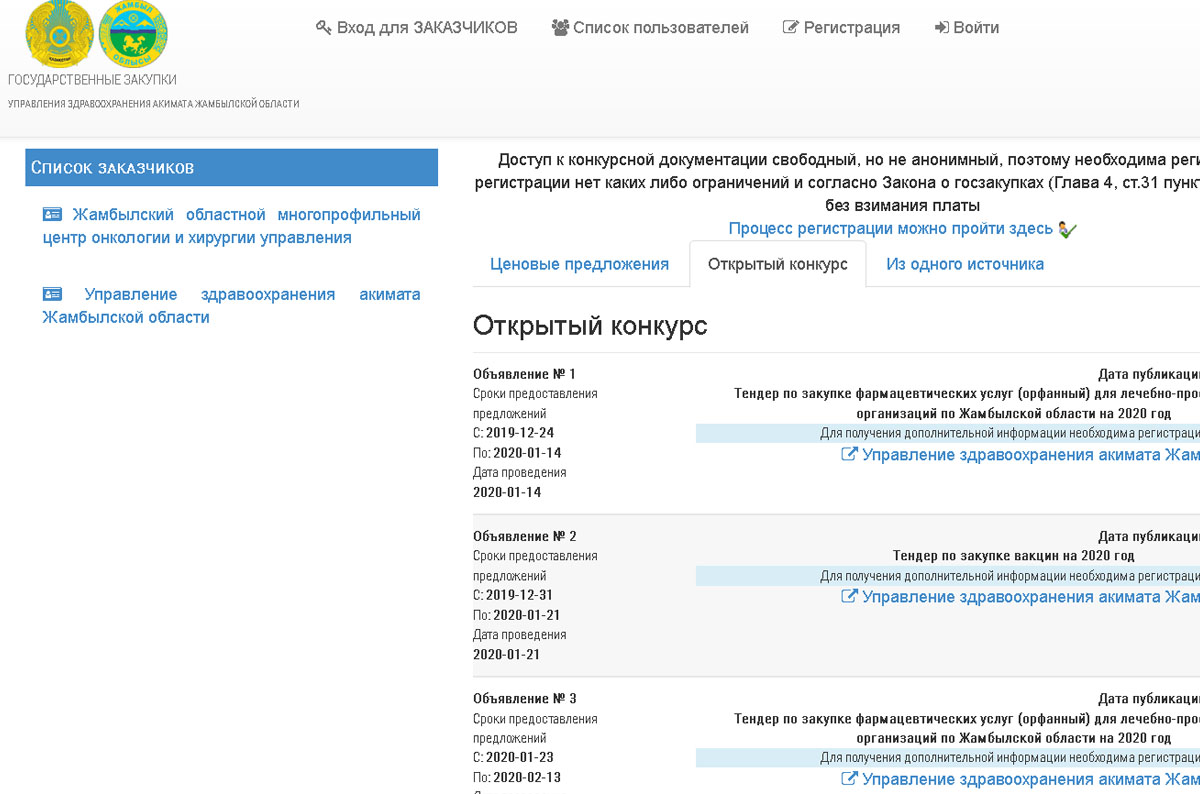Image resolution: width=1200 pixels, height=794 pixels.
Task: Switch to the Ценовые предложения tab
Action: (579, 264)
